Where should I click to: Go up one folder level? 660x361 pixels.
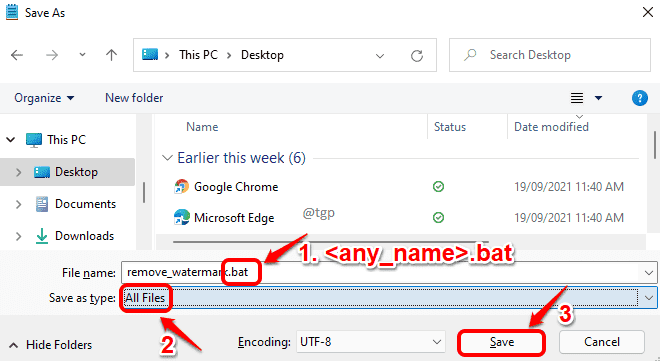pos(112,55)
